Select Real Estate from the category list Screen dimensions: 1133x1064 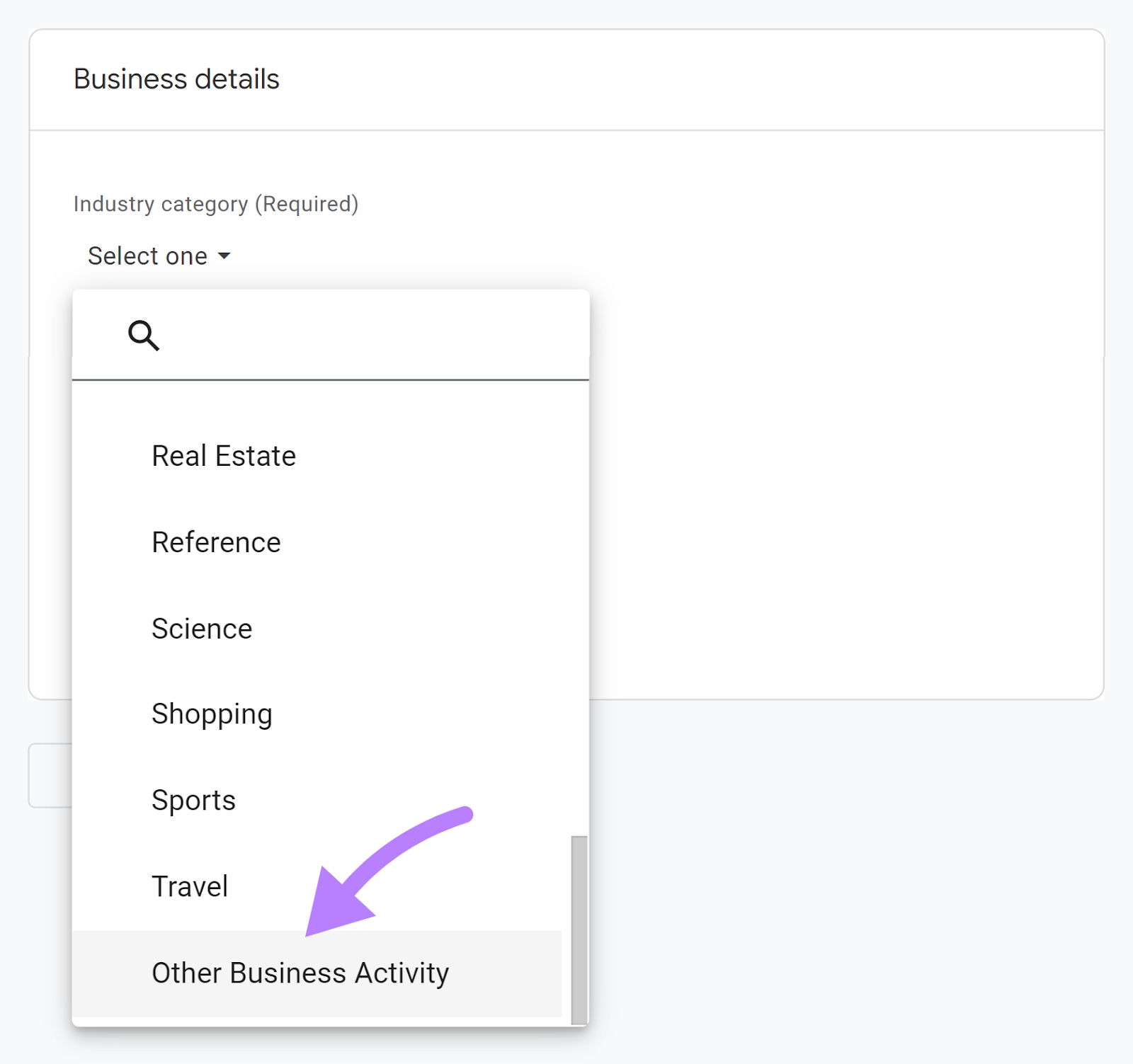pos(223,455)
